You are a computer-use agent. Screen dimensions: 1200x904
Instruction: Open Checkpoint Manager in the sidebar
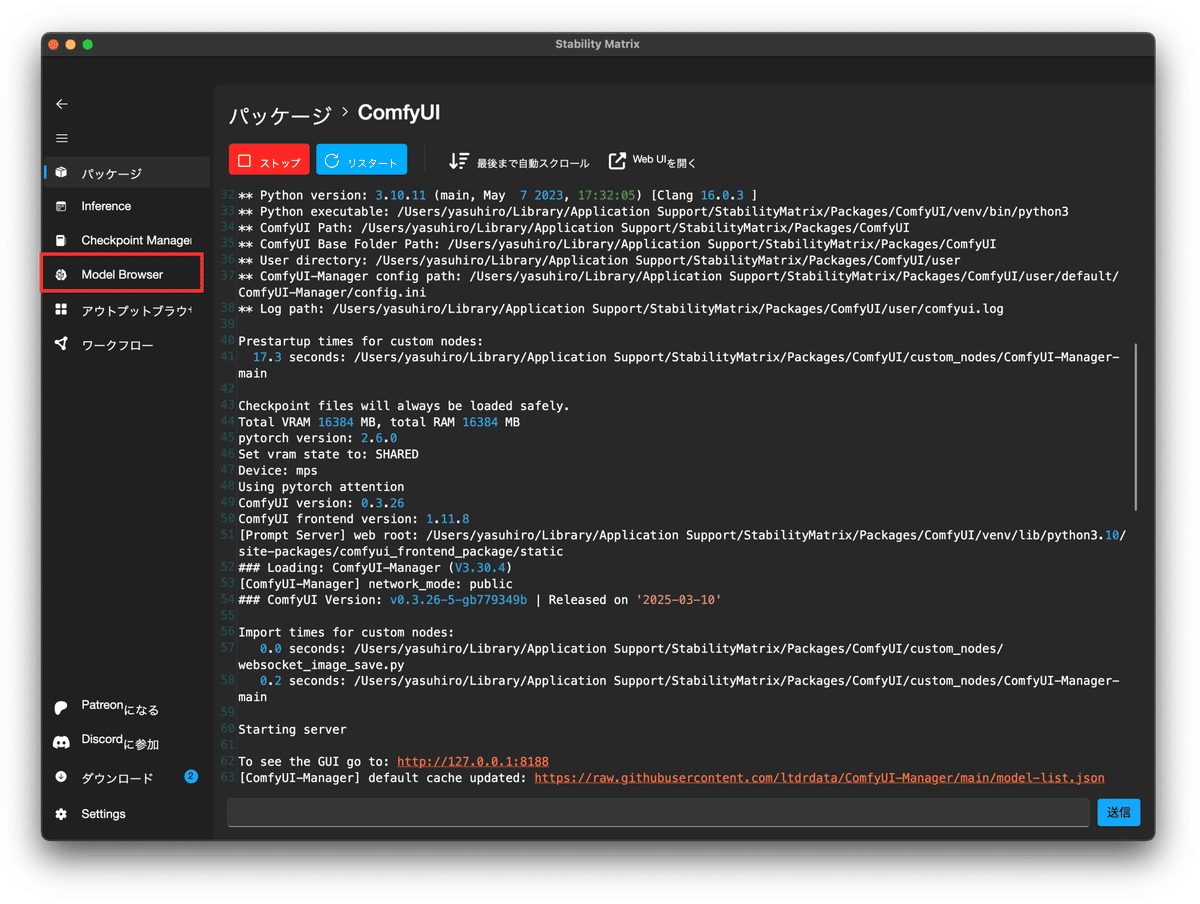(x=125, y=240)
